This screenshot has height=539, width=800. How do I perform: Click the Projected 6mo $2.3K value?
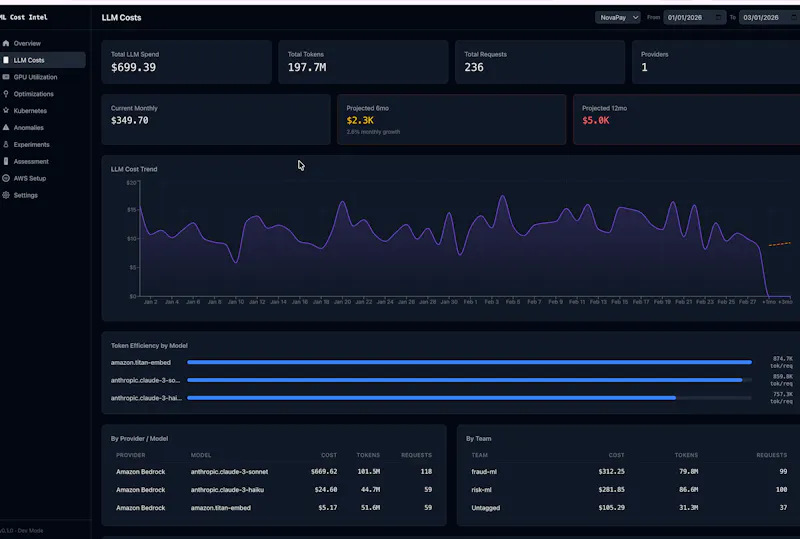(x=360, y=120)
